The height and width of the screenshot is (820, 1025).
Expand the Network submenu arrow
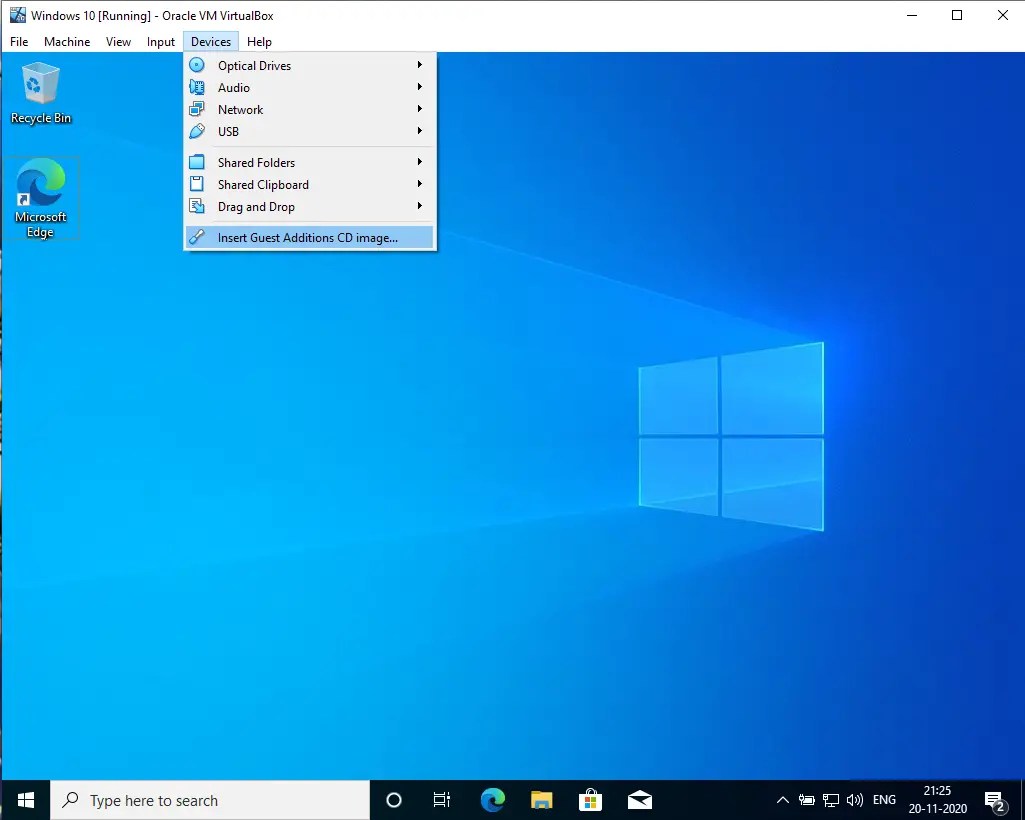[x=421, y=109]
